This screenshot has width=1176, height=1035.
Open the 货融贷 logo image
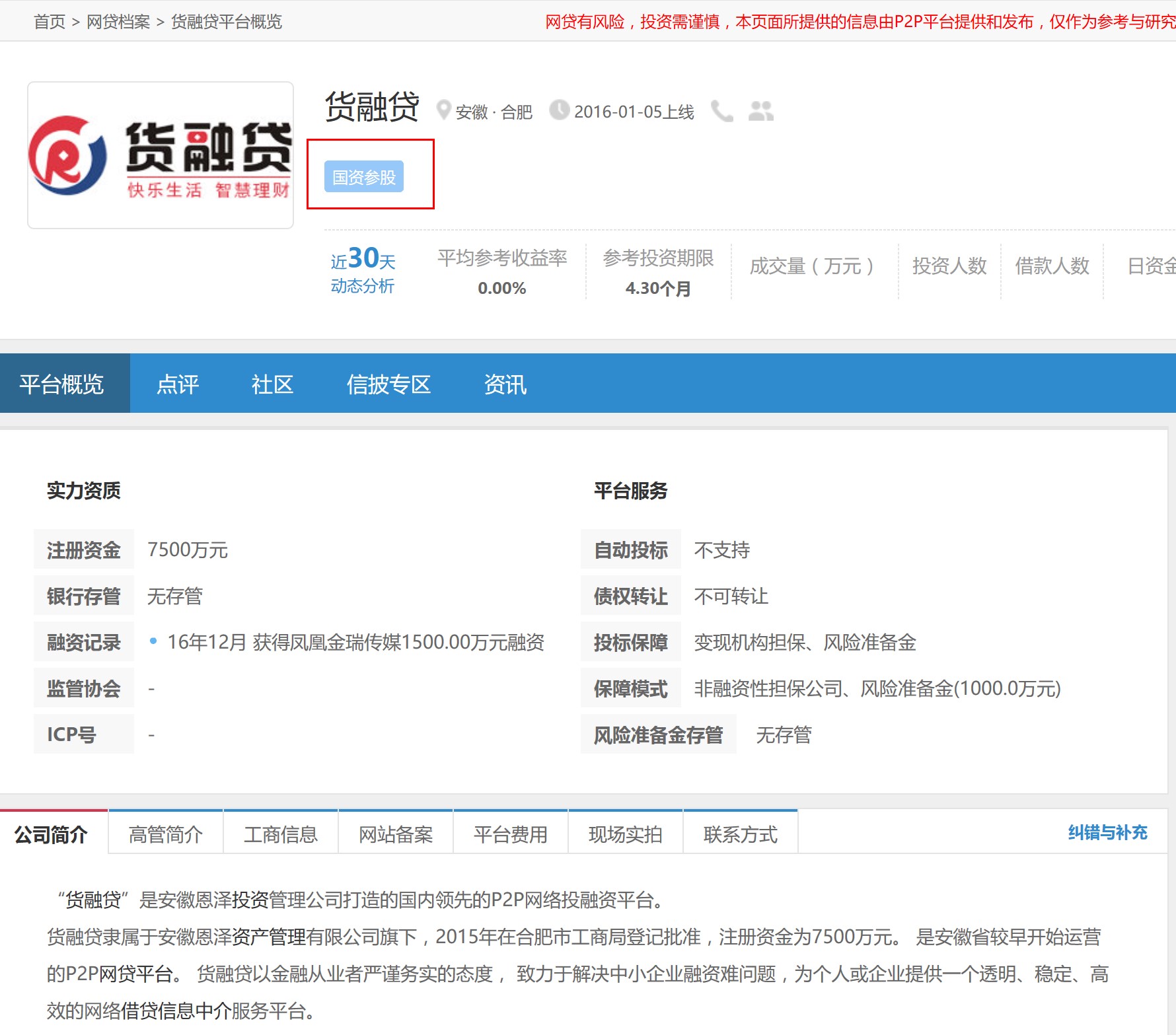point(161,155)
